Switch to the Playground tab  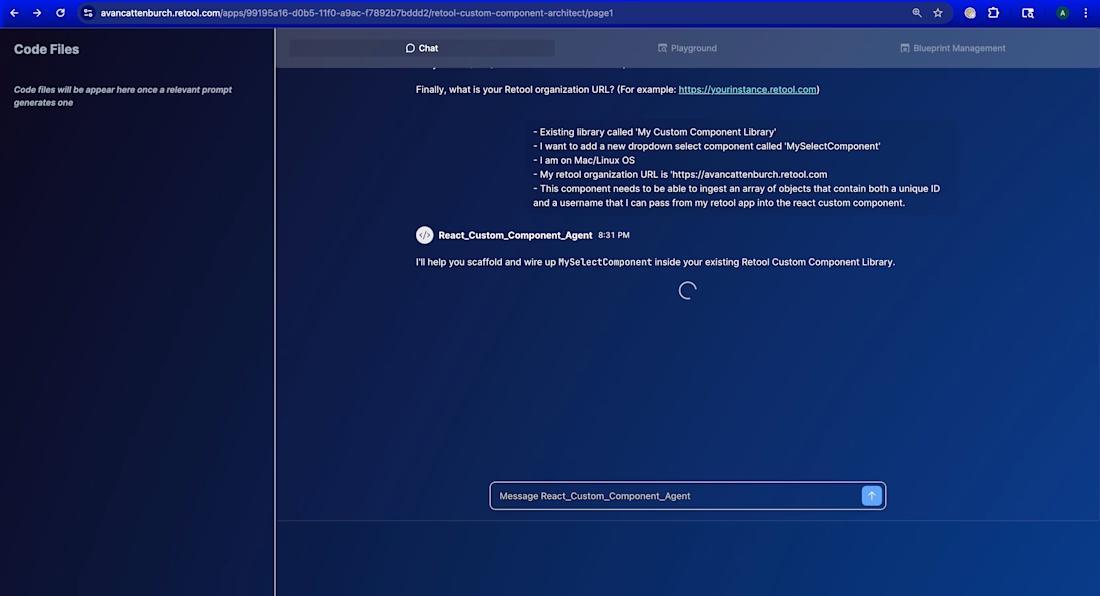(x=687, y=48)
